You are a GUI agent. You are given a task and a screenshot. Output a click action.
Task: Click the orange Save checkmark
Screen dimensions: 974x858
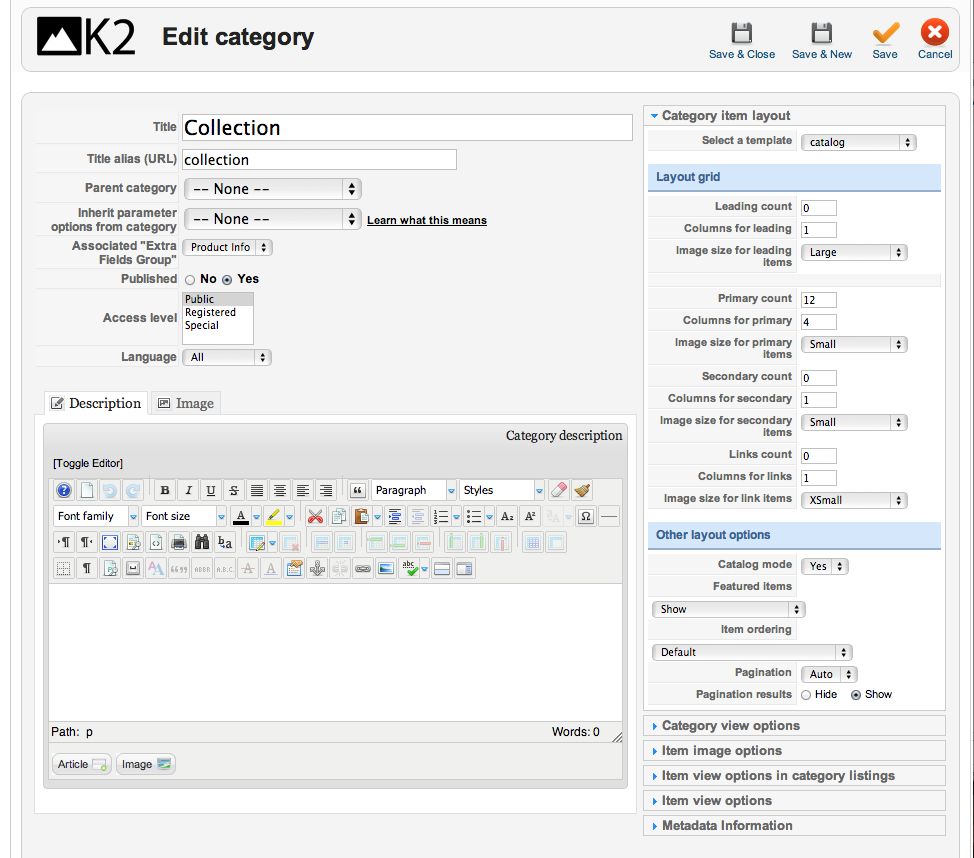tap(886, 33)
